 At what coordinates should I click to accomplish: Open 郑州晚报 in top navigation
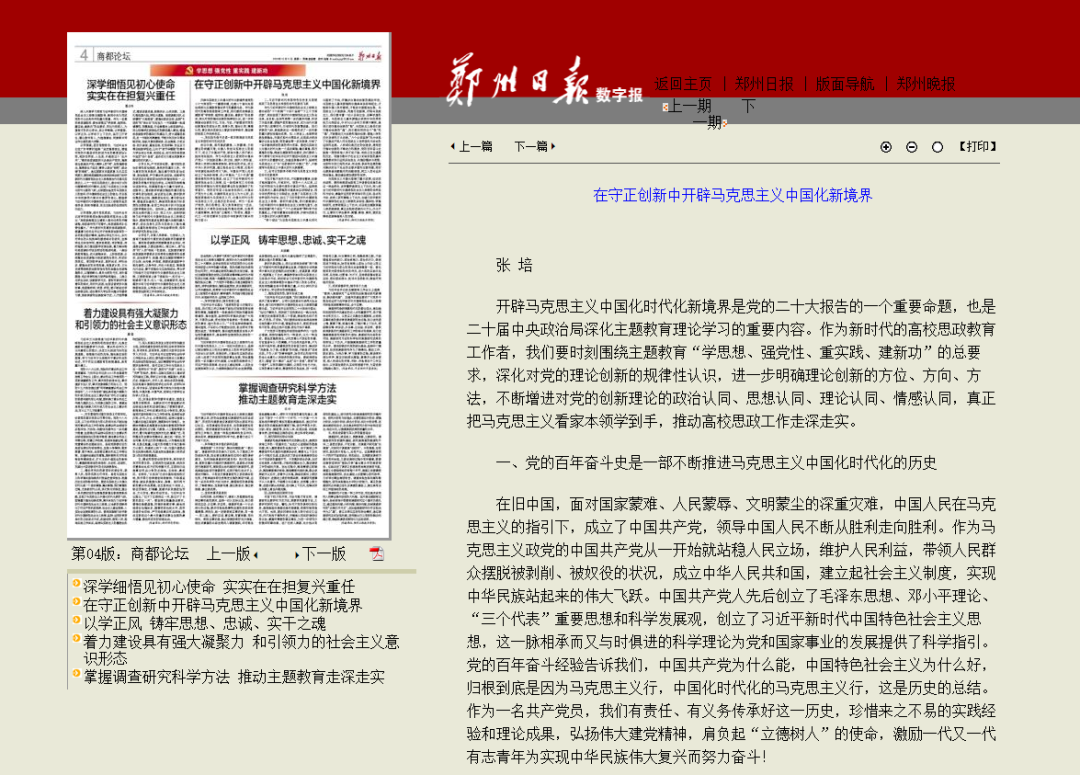pyautogui.click(x=926, y=84)
